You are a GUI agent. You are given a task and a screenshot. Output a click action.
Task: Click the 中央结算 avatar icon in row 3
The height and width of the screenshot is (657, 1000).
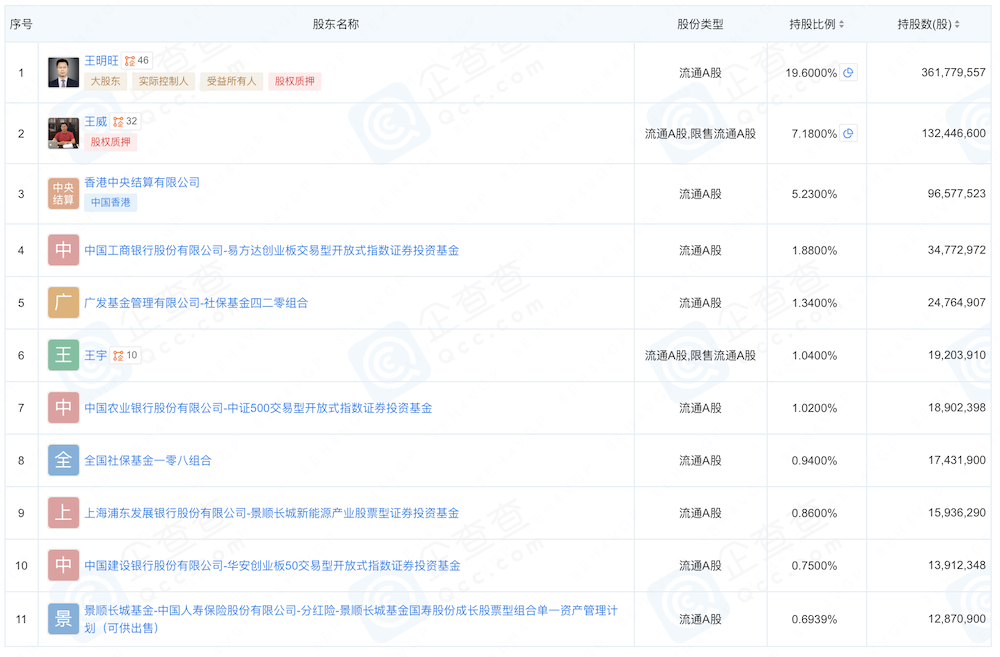tap(63, 195)
